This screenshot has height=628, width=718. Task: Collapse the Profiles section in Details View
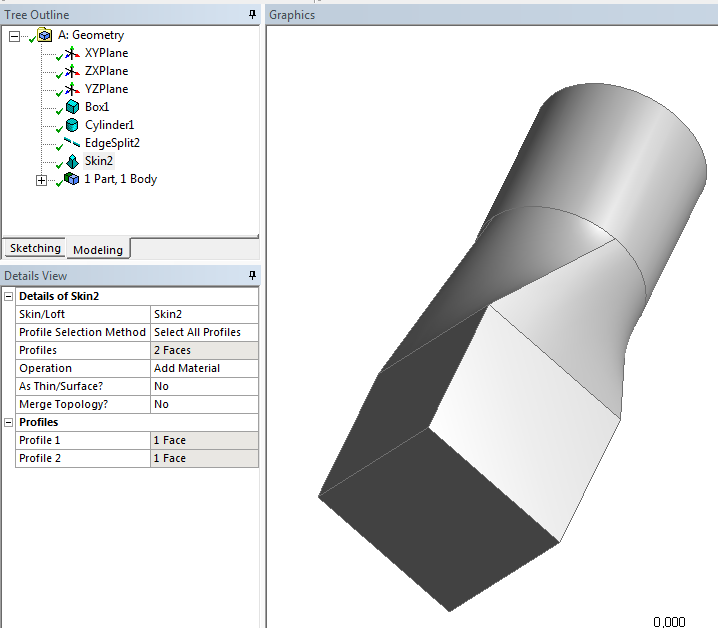pos(8,422)
